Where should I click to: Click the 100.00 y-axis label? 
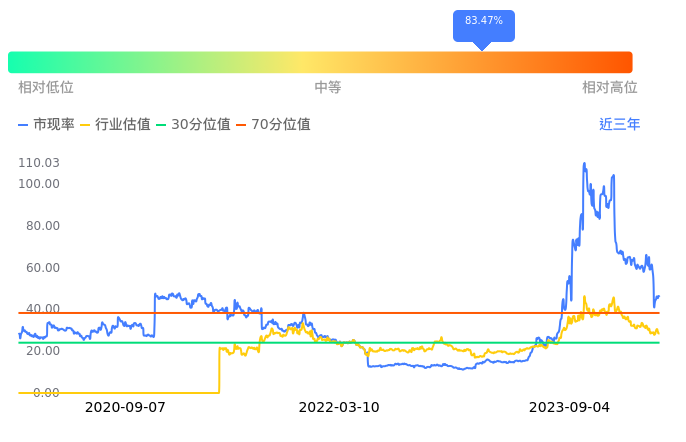click(x=39, y=184)
